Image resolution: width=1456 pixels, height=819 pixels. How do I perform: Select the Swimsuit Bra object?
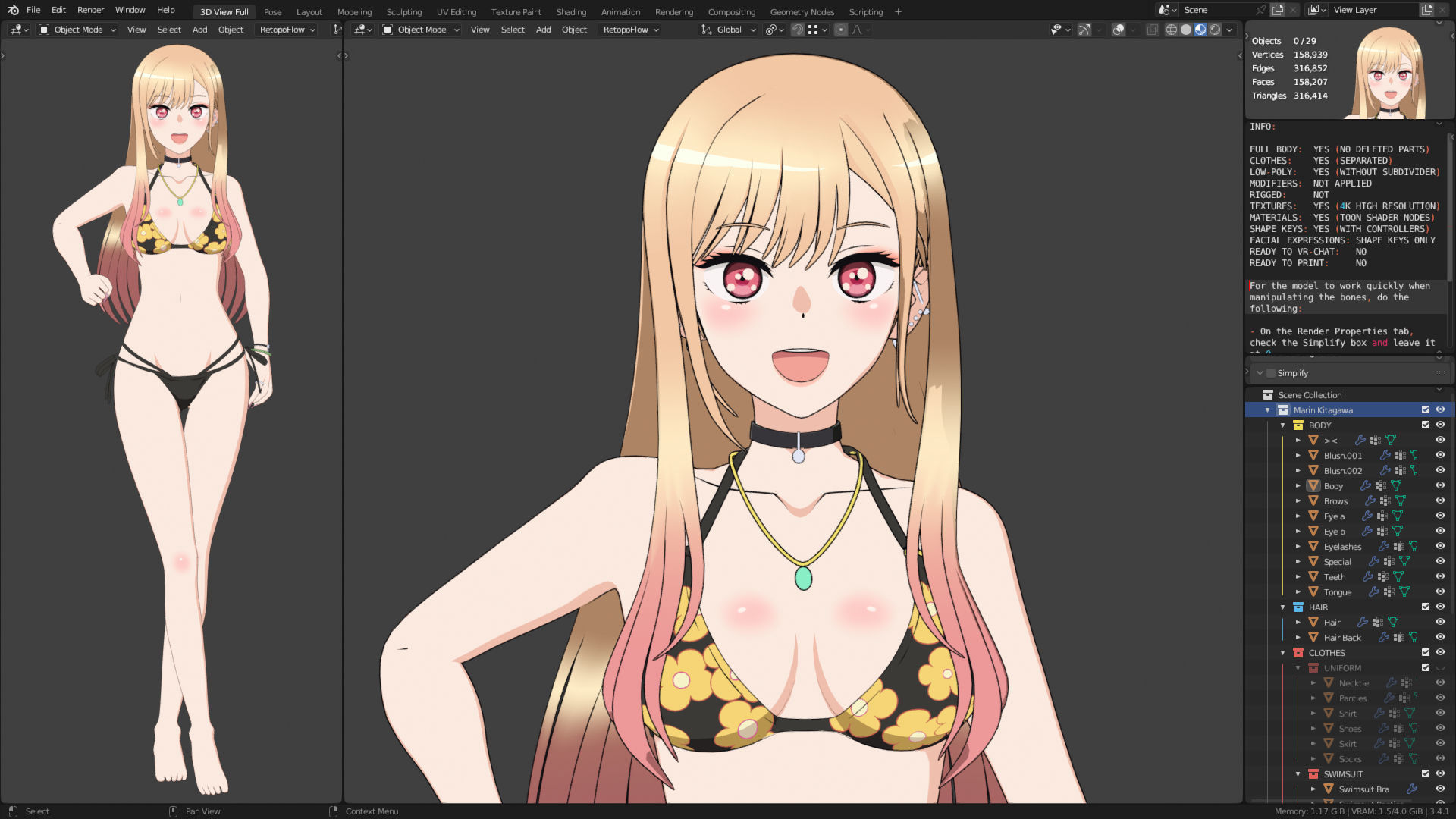point(1363,789)
